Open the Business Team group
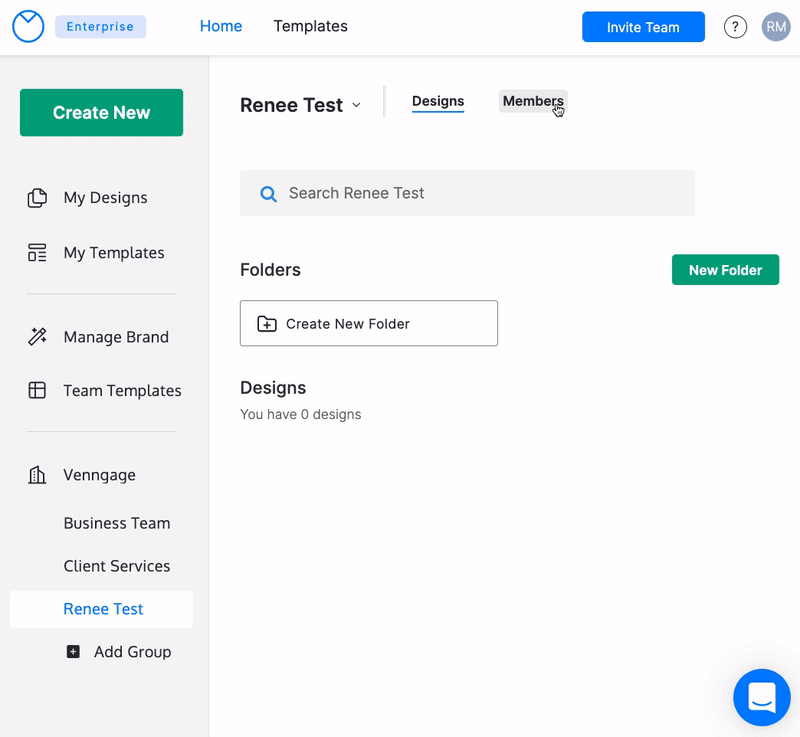 (117, 523)
